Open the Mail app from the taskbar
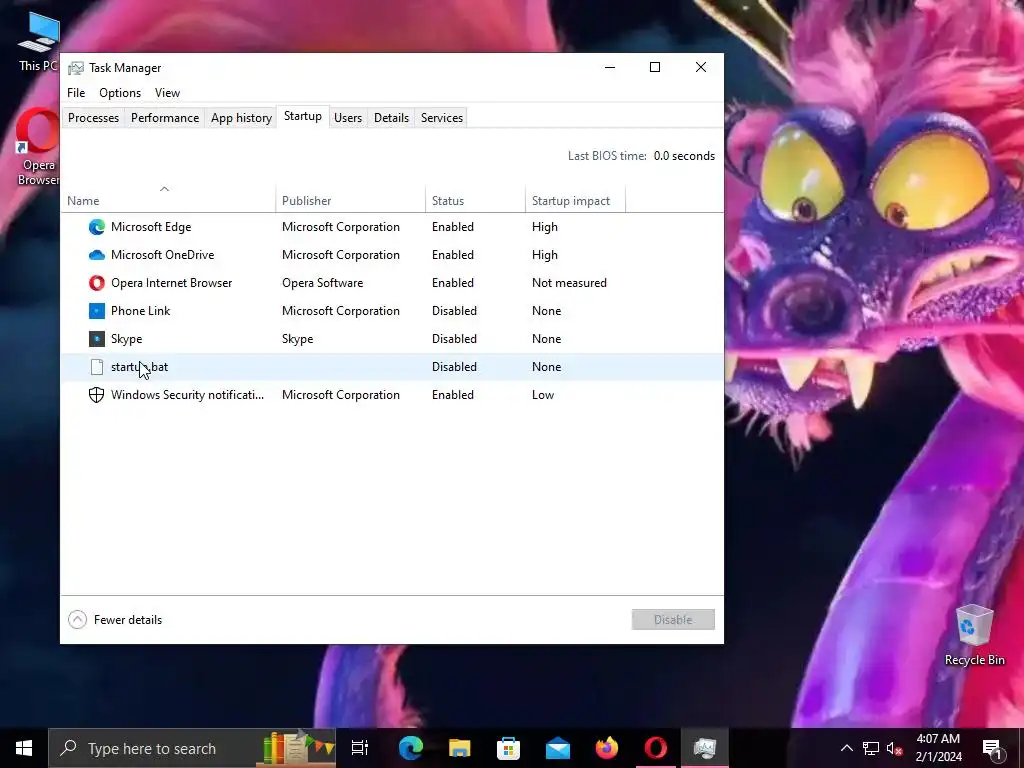This screenshot has height=768, width=1024. (x=558, y=748)
